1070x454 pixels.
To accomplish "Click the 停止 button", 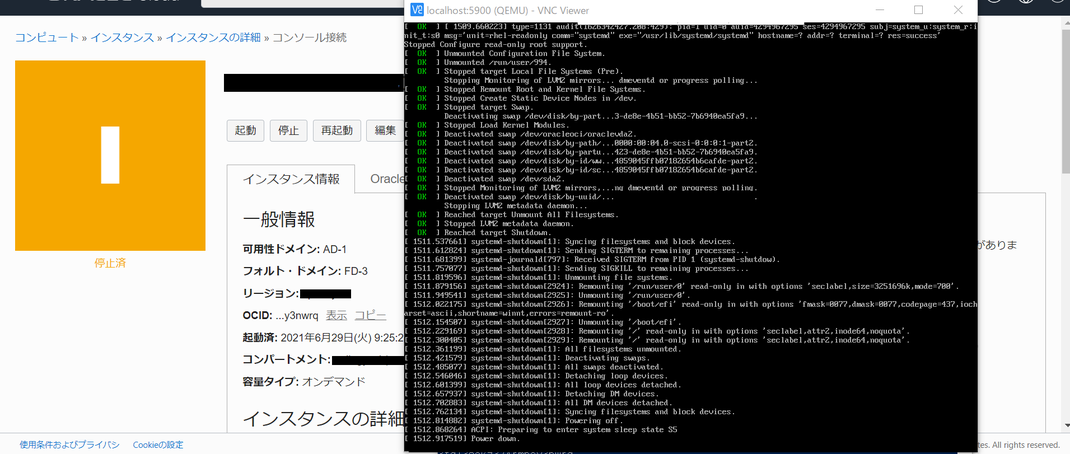I will coord(289,130).
